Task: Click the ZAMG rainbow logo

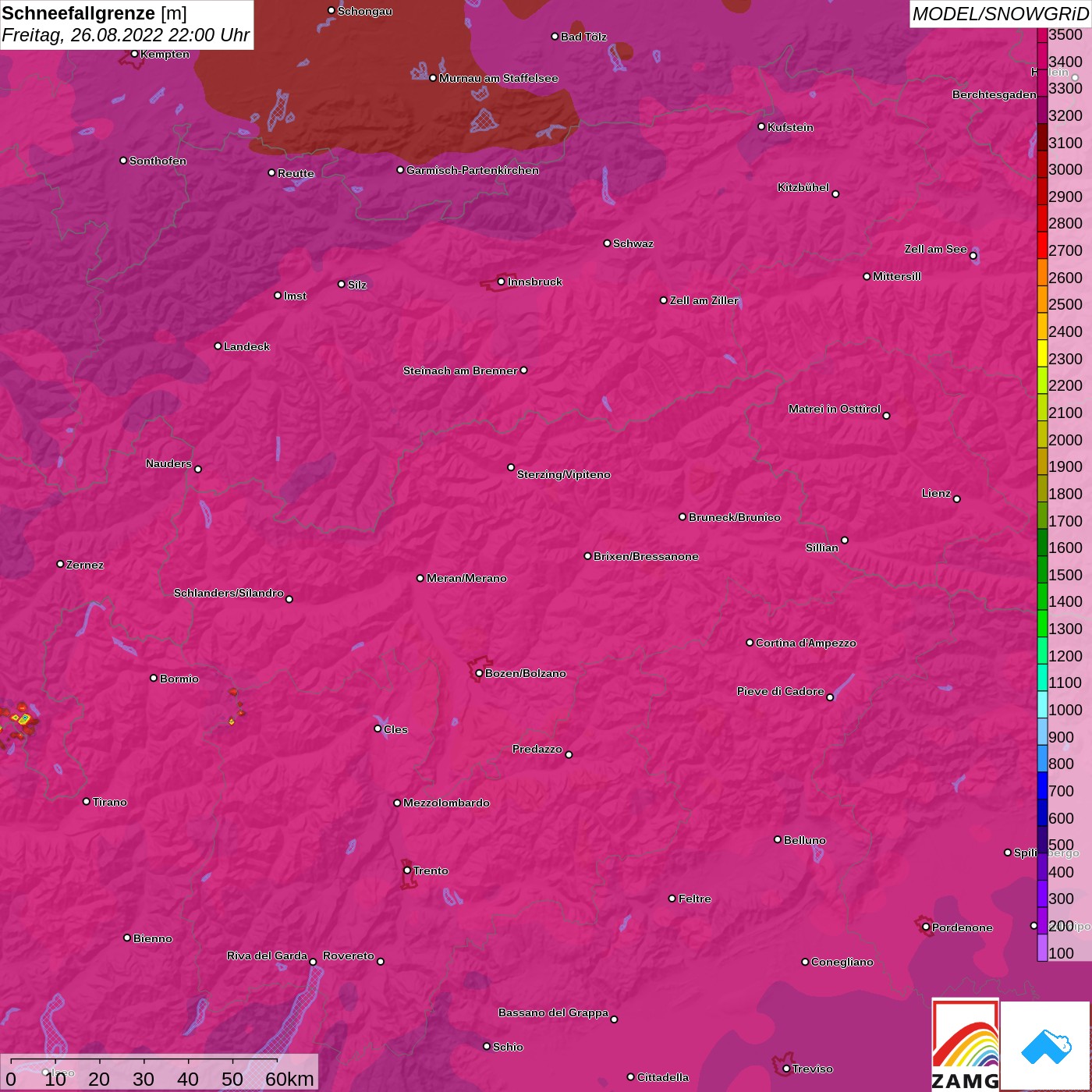Action: (x=966, y=1044)
